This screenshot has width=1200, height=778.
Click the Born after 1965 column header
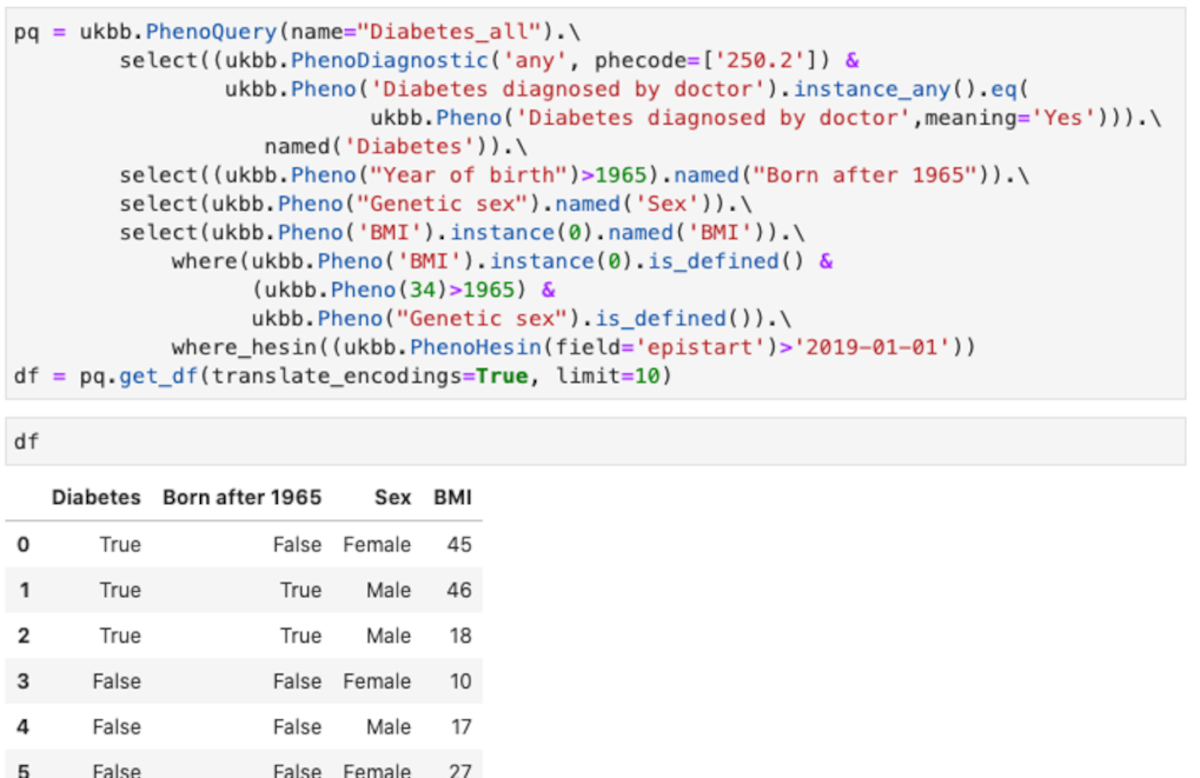(242, 497)
